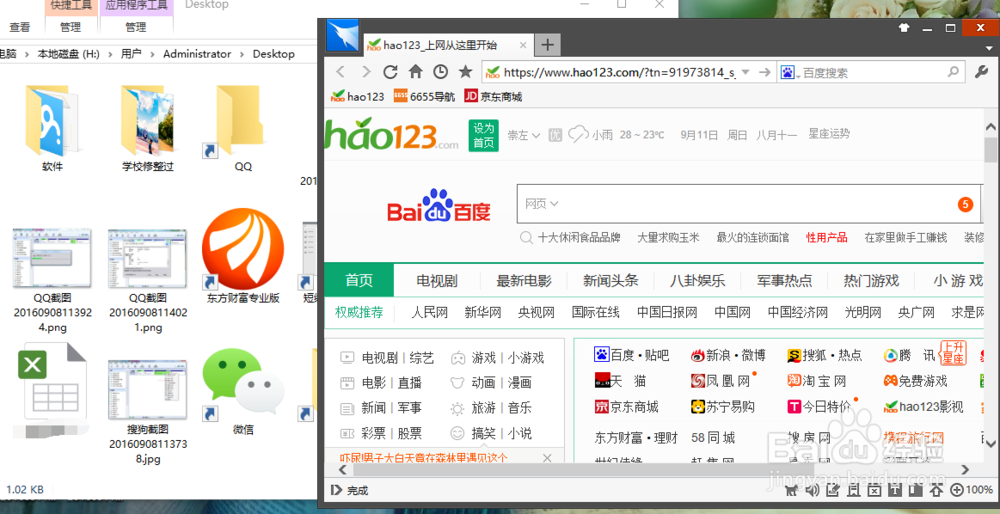Click the dog icon in status bar
Viewport: 1000px width, 514px height.
tap(791, 490)
